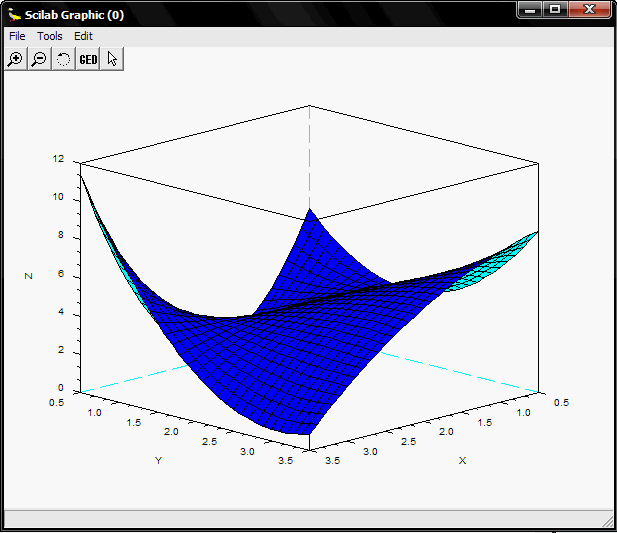Minimize the Scilab Graphic window
The height and width of the screenshot is (533, 617).
tap(530, 9)
